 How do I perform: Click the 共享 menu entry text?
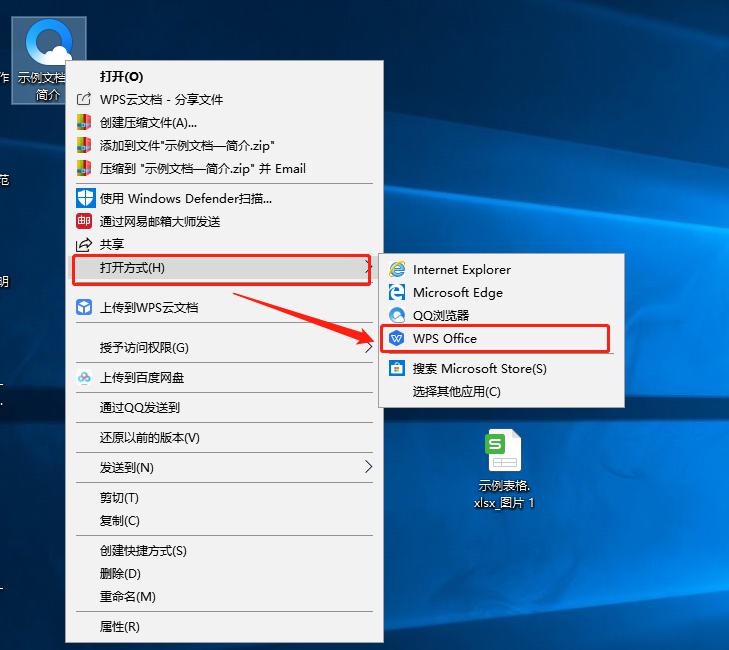point(112,244)
